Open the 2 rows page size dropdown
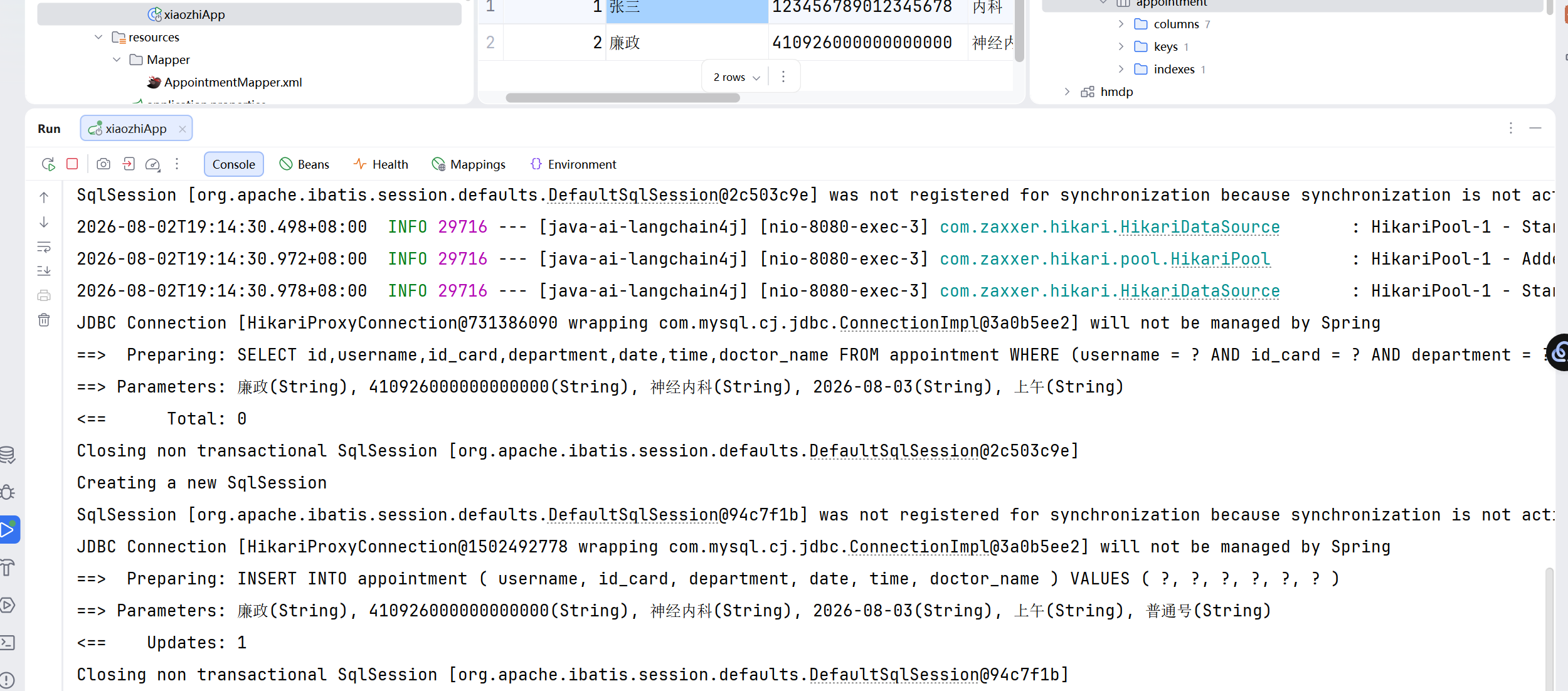 tap(736, 77)
